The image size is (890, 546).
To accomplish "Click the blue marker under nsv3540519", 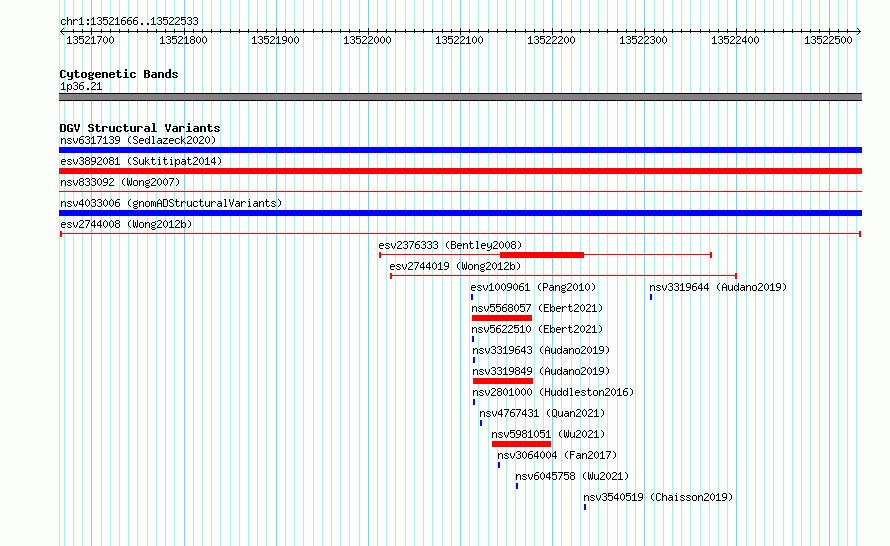I will pos(585,507).
